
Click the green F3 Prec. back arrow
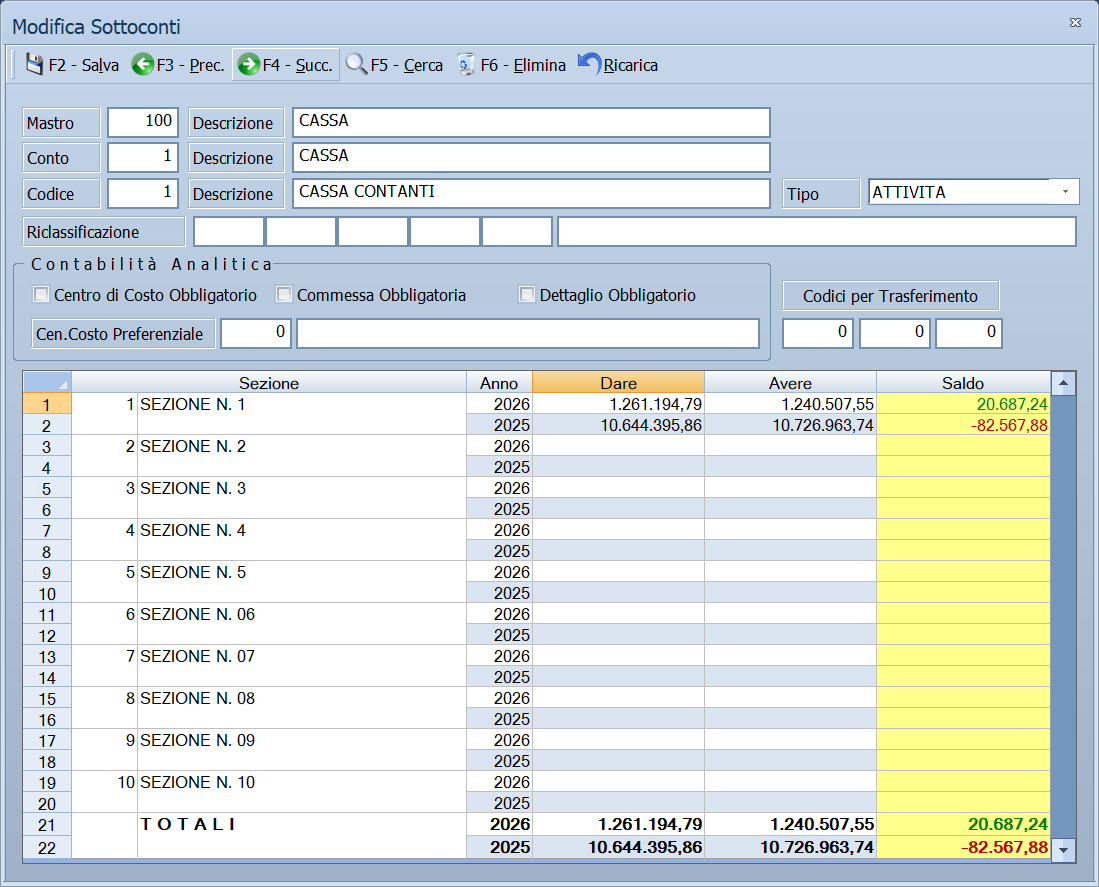click(143, 64)
